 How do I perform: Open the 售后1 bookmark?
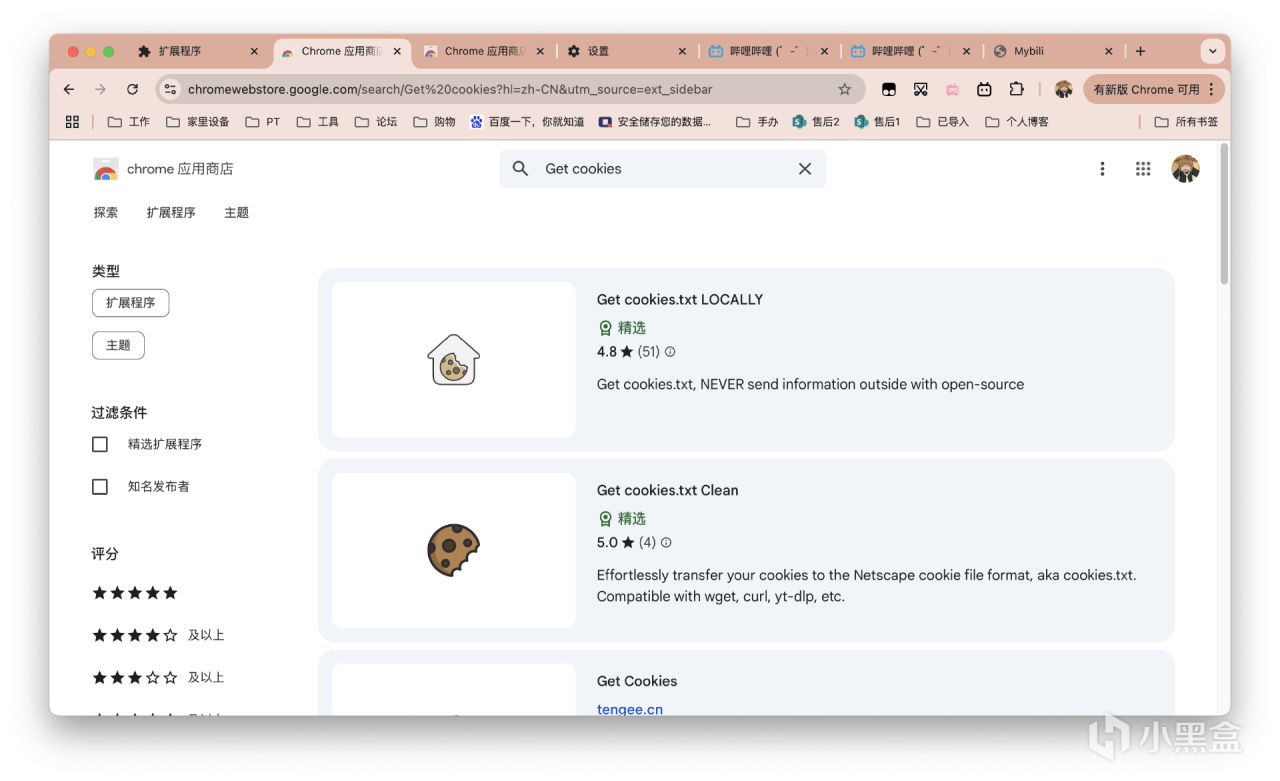877,122
